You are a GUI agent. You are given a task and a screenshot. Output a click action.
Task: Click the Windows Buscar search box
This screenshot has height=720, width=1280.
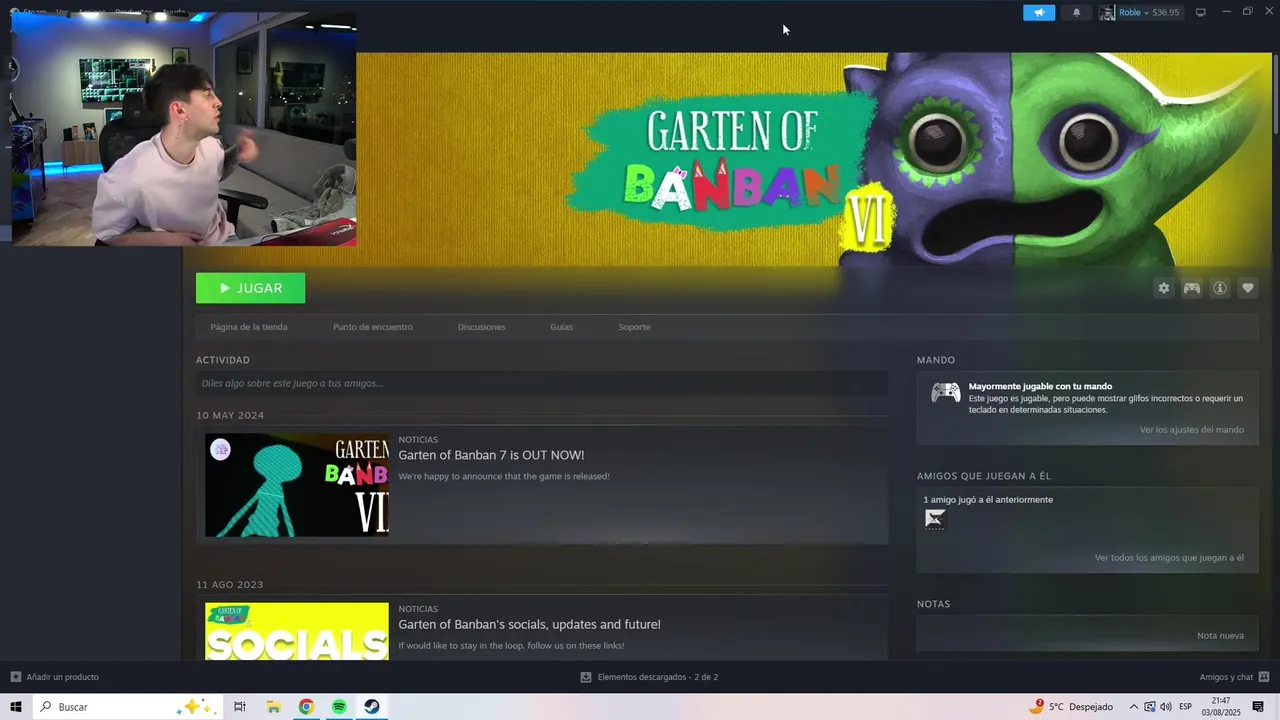pos(128,707)
